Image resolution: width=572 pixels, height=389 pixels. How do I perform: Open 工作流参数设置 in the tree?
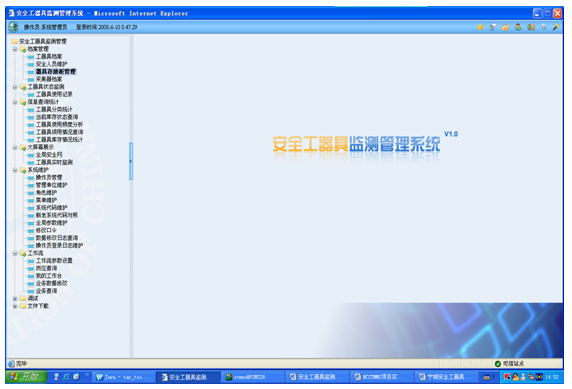coord(54,261)
